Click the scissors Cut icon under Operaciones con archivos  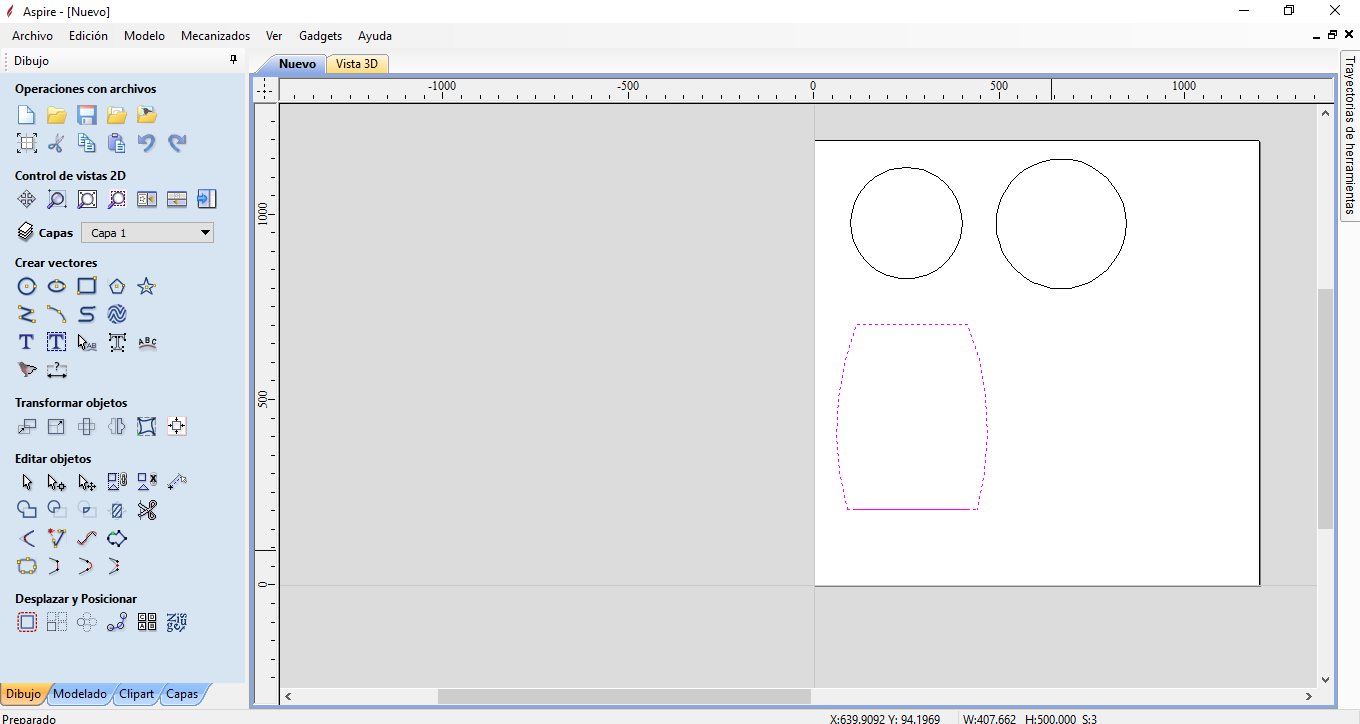(57, 143)
